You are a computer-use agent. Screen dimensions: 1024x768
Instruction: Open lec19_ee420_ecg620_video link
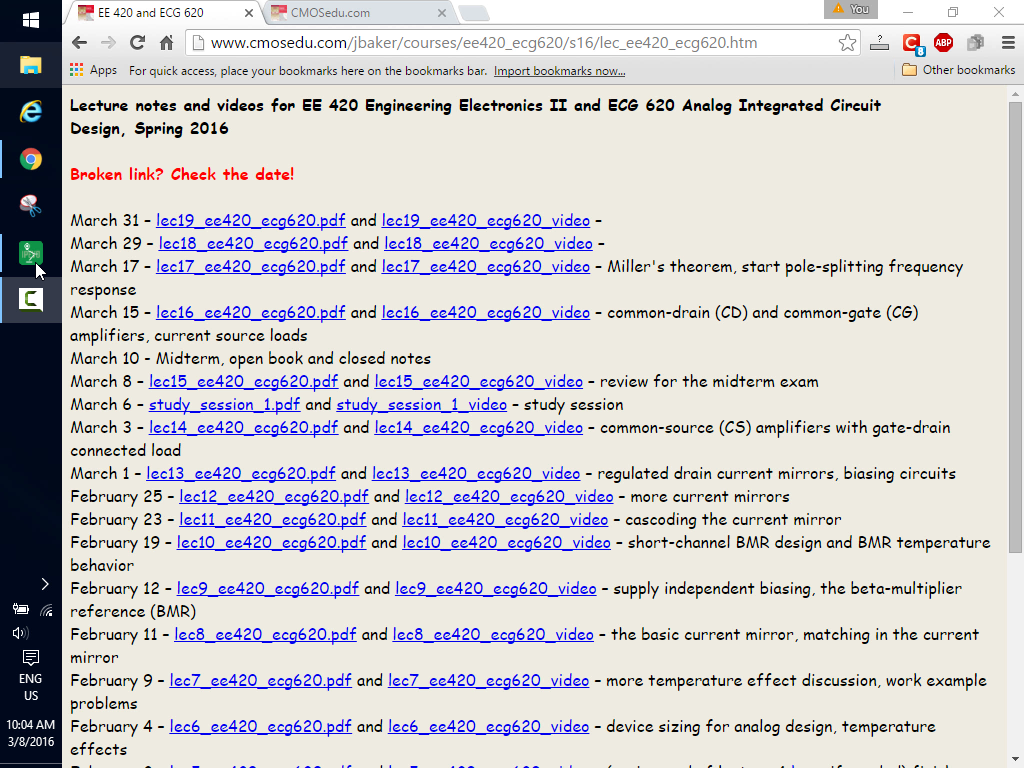pyautogui.click(x=486, y=221)
